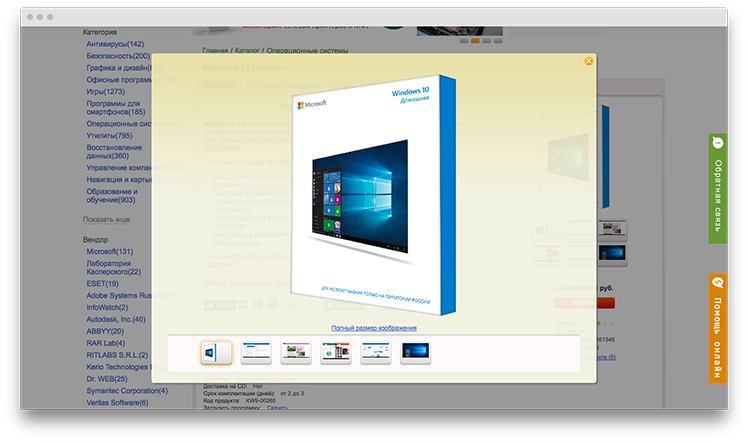Open Операционные системы breadcrumb link
The image size is (748, 443).
(x=307, y=50)
